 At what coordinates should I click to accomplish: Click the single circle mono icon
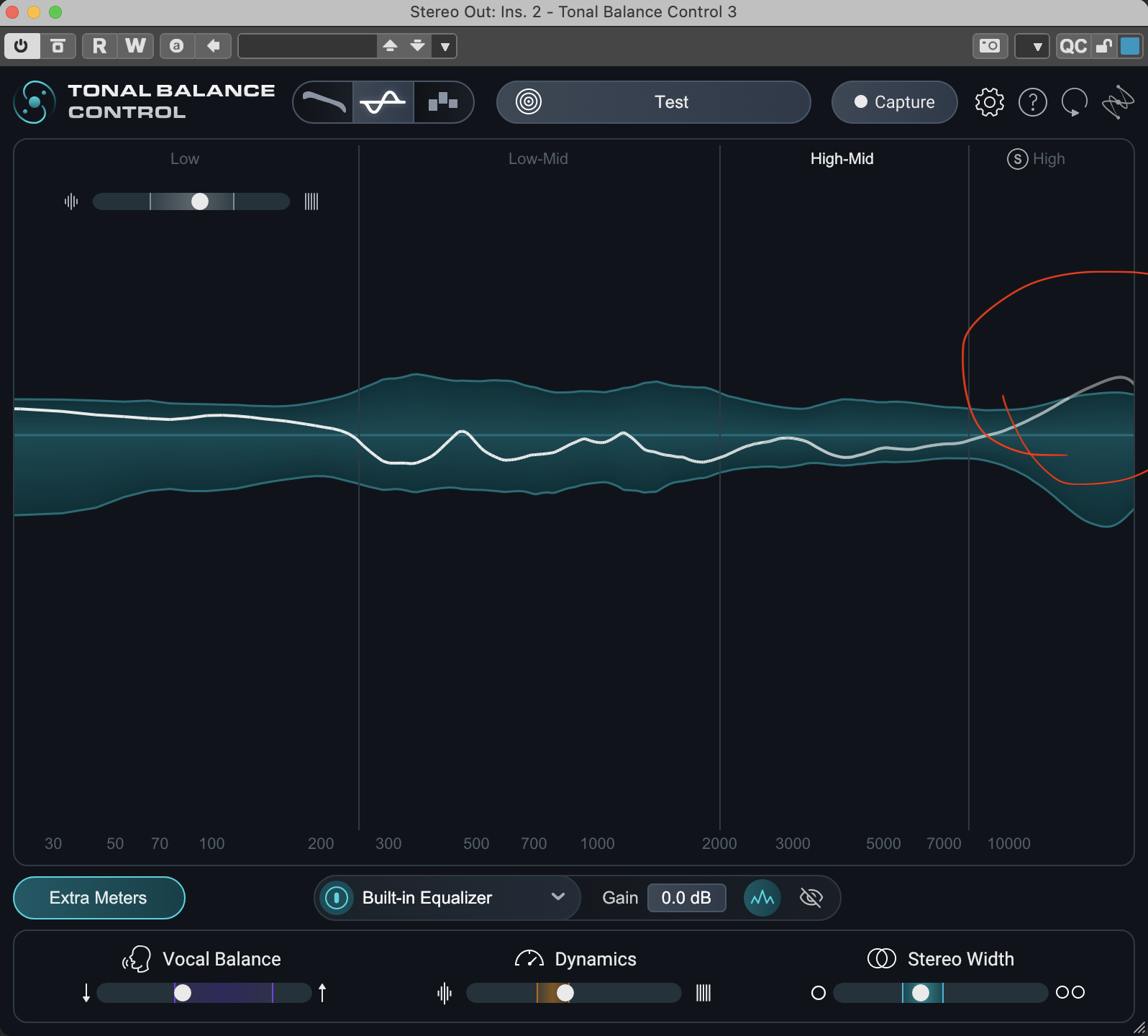tap(819, 993)
